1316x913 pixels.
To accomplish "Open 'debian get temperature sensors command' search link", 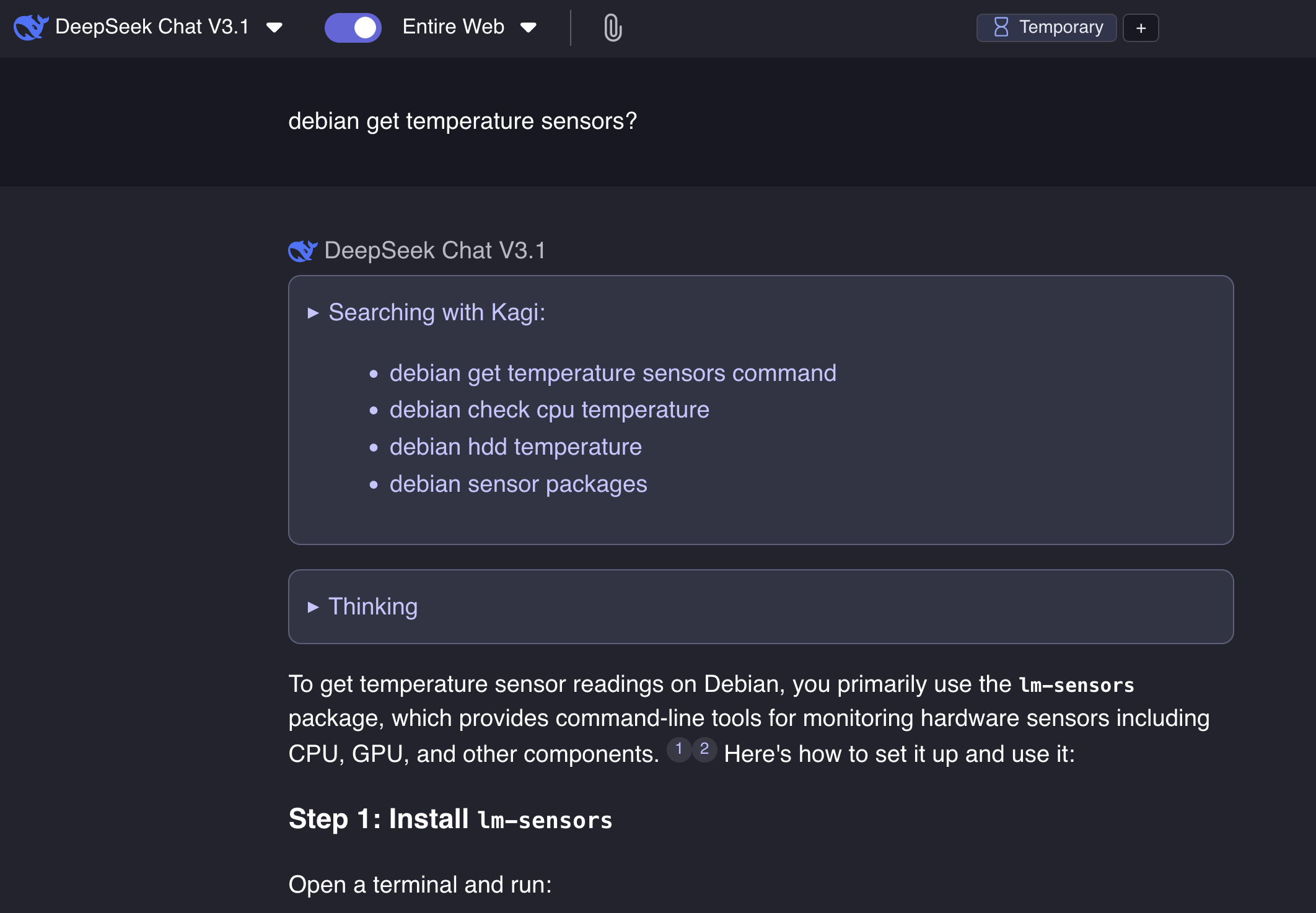I will (x=612, y=373).
